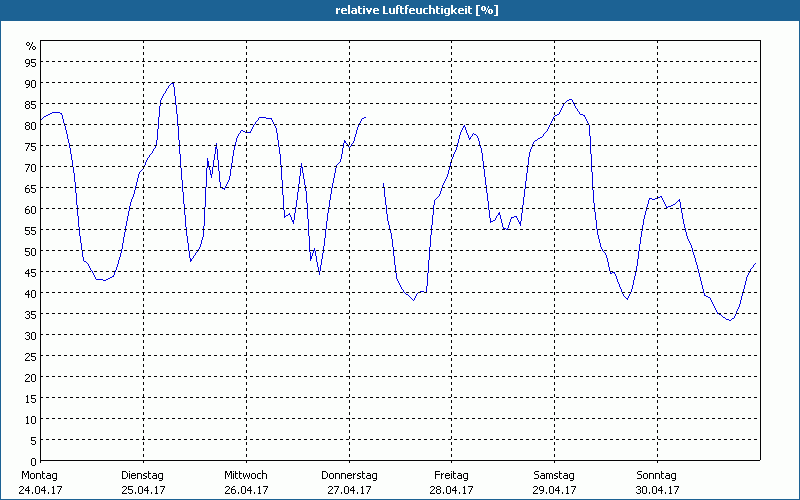Select the 60 y-axis label
The width and height of the screenshot is (800, 500).
[x=31, y=209]
